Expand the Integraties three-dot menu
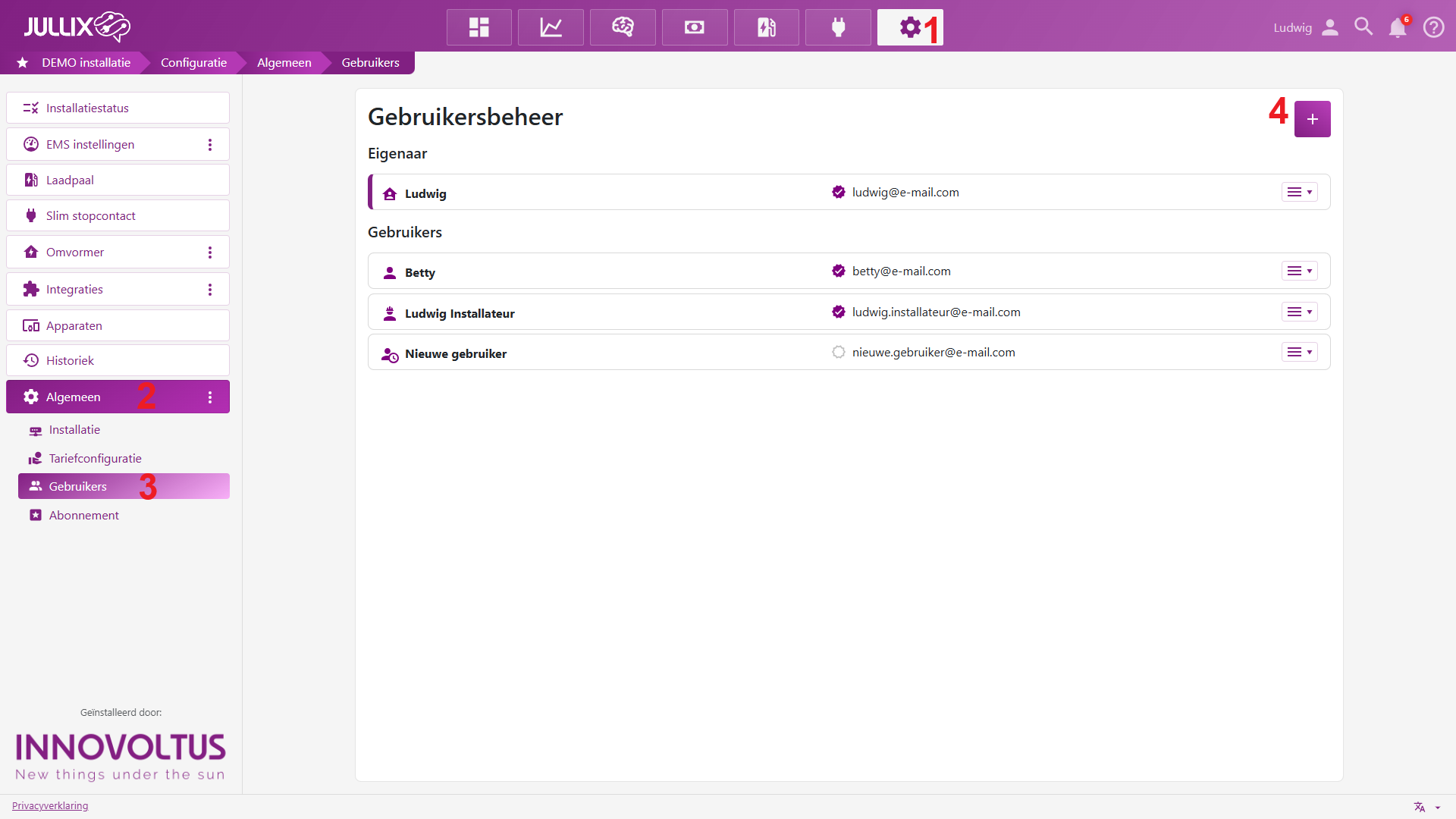1456x819 pixels. (x=210, y=290)
